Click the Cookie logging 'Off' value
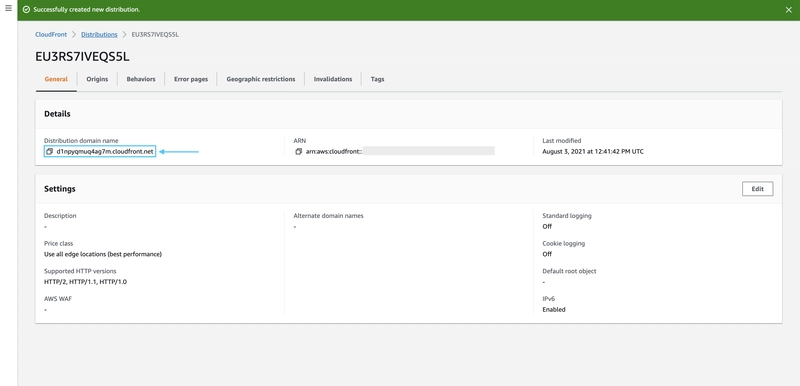The image size is (800, 386). 547,254
